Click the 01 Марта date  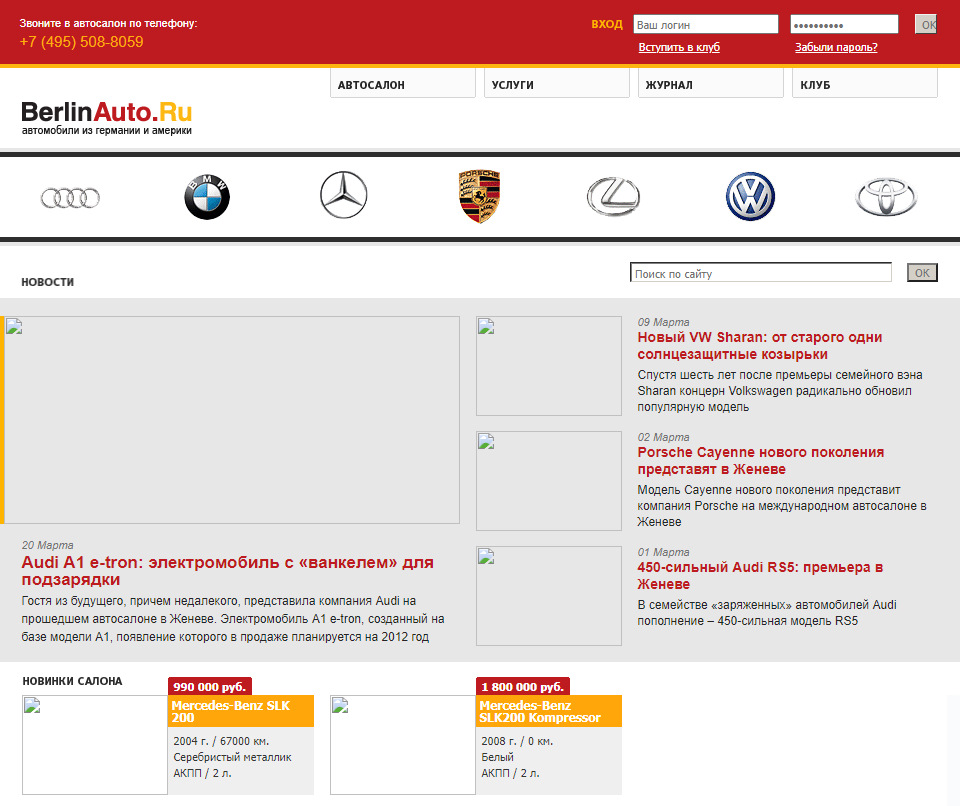pyautogui.click(x=664, y=552)
